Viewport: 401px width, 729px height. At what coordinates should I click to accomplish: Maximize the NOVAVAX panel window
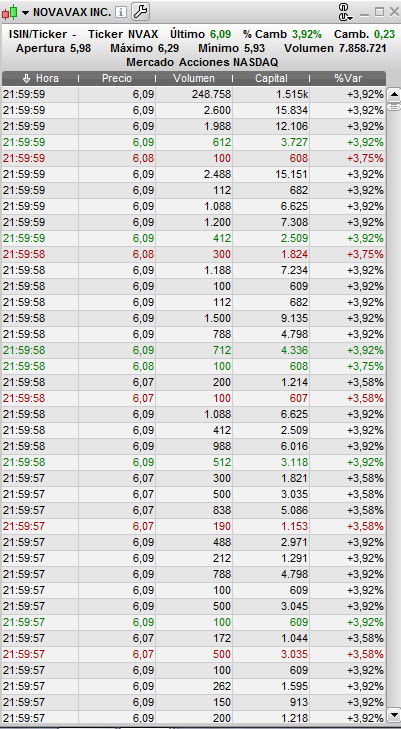380,12
